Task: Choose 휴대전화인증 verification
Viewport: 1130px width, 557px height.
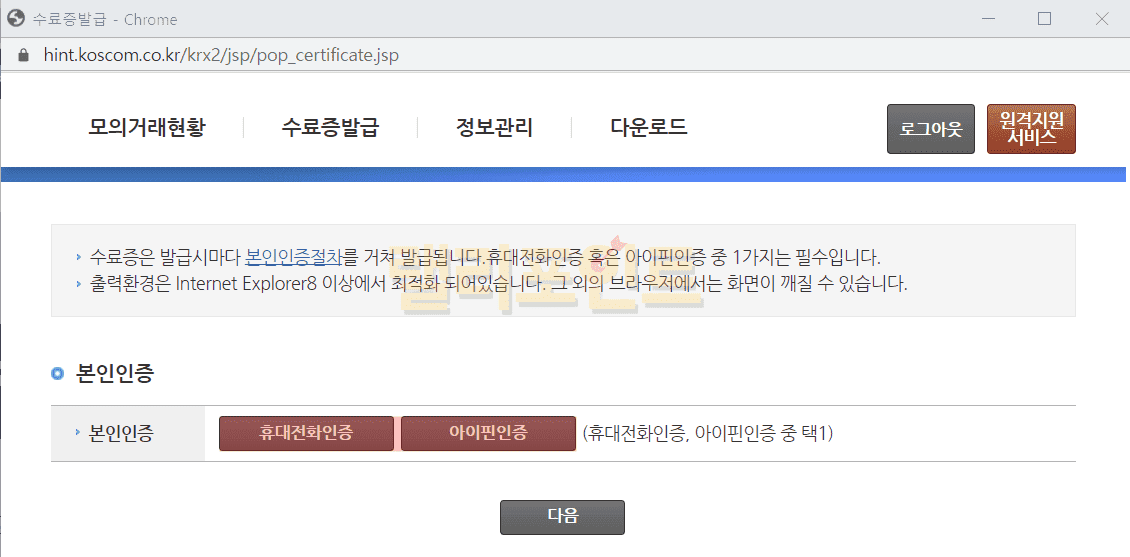Action: click(306, 434)
